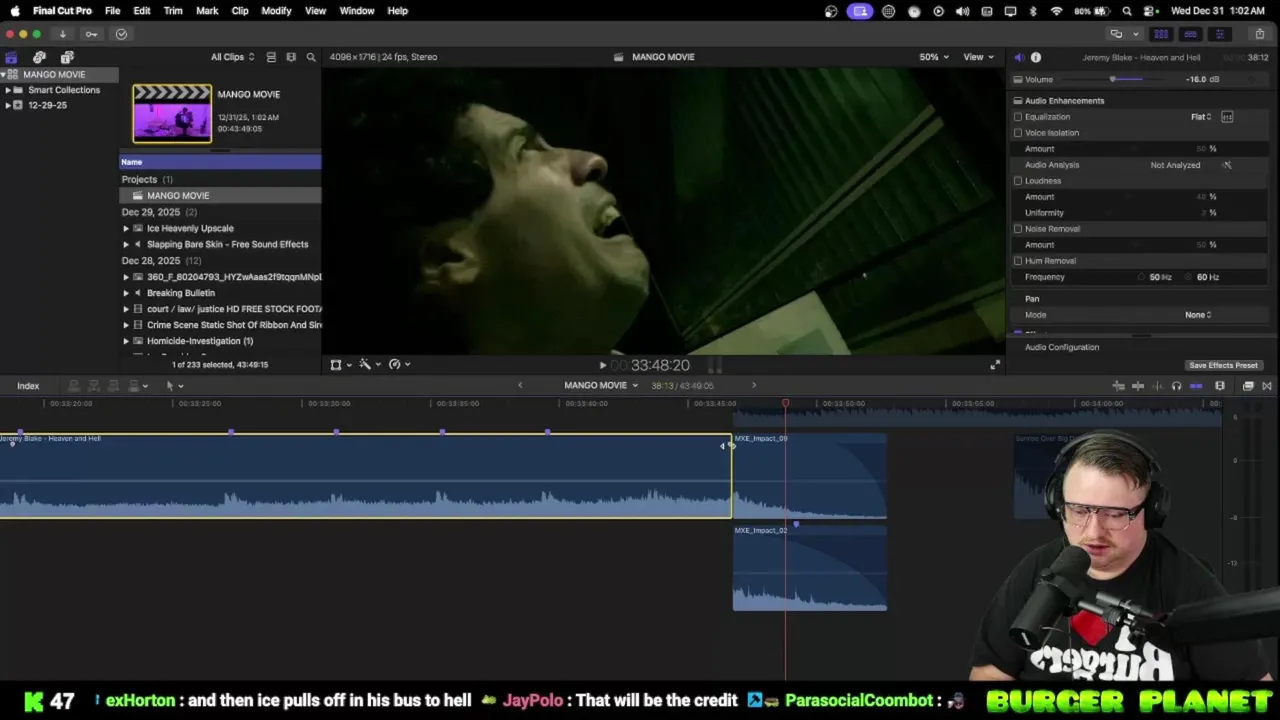The height and width of the screenshot is (720, 1280).
Task: Open the Window menu
Action: (x=357, y=11)
